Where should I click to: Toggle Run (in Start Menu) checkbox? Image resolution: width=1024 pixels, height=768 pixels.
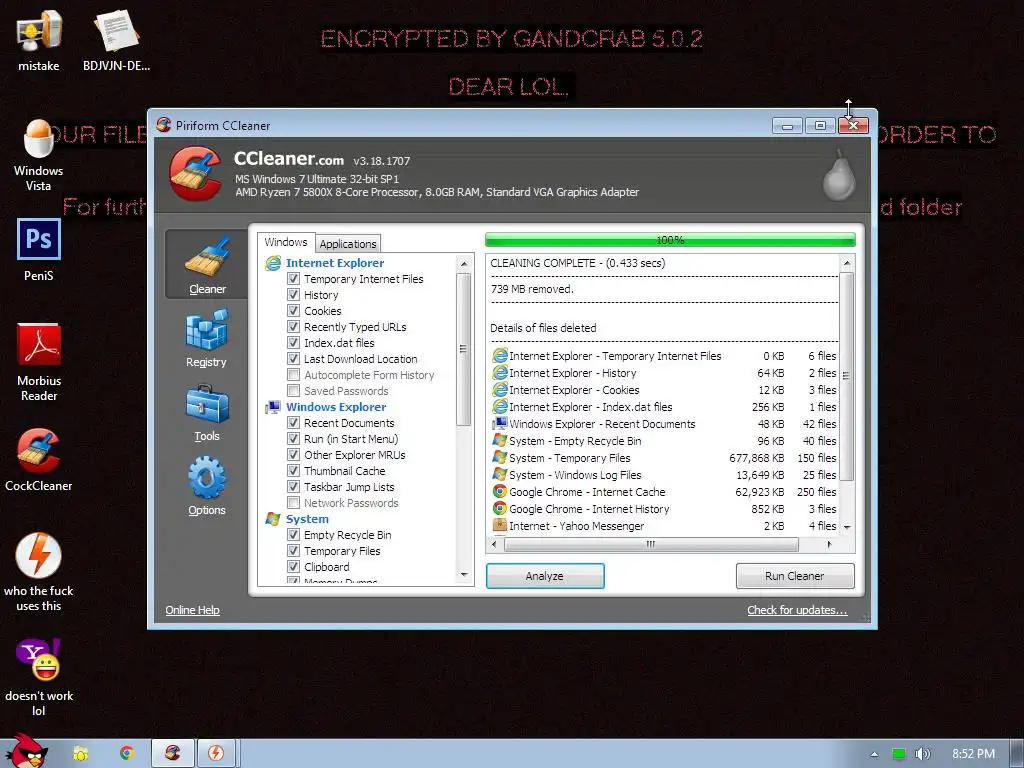click(x=294, y=439)
